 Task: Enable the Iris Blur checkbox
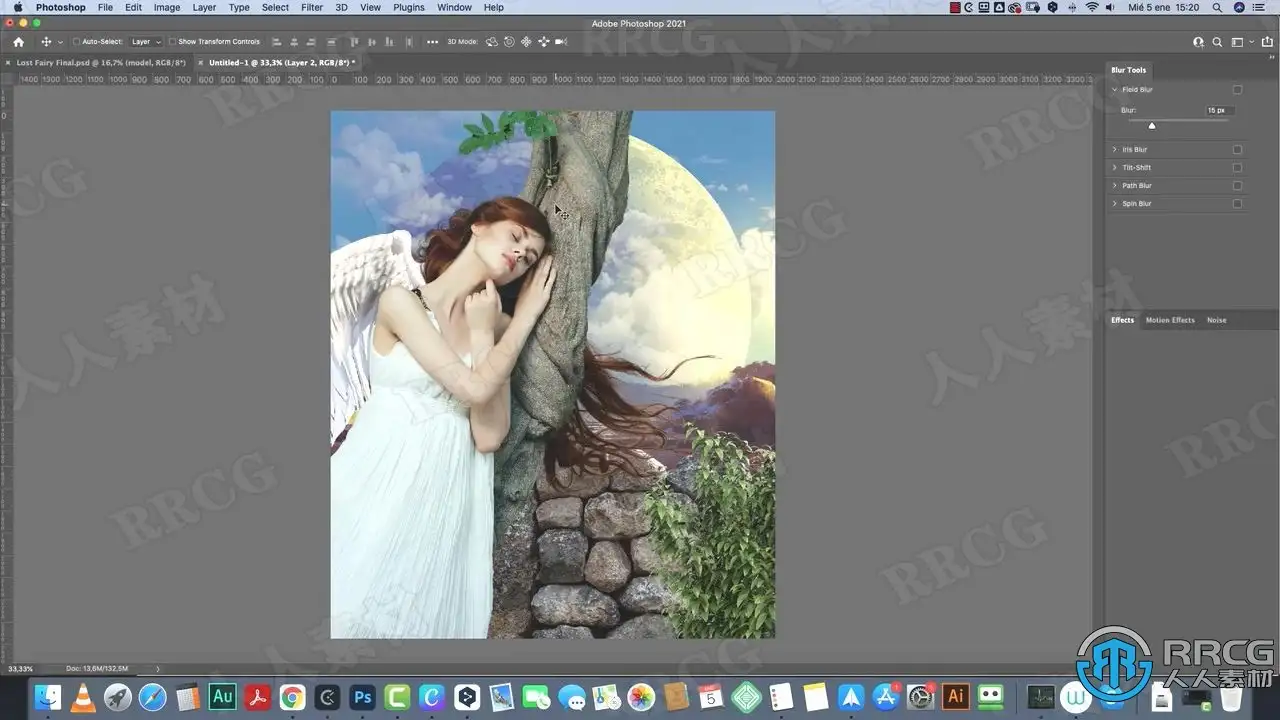point(1237,150)
